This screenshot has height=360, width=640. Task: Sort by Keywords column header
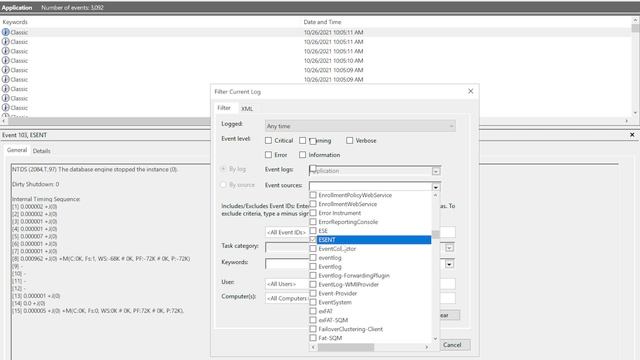[x=15, y=22]
